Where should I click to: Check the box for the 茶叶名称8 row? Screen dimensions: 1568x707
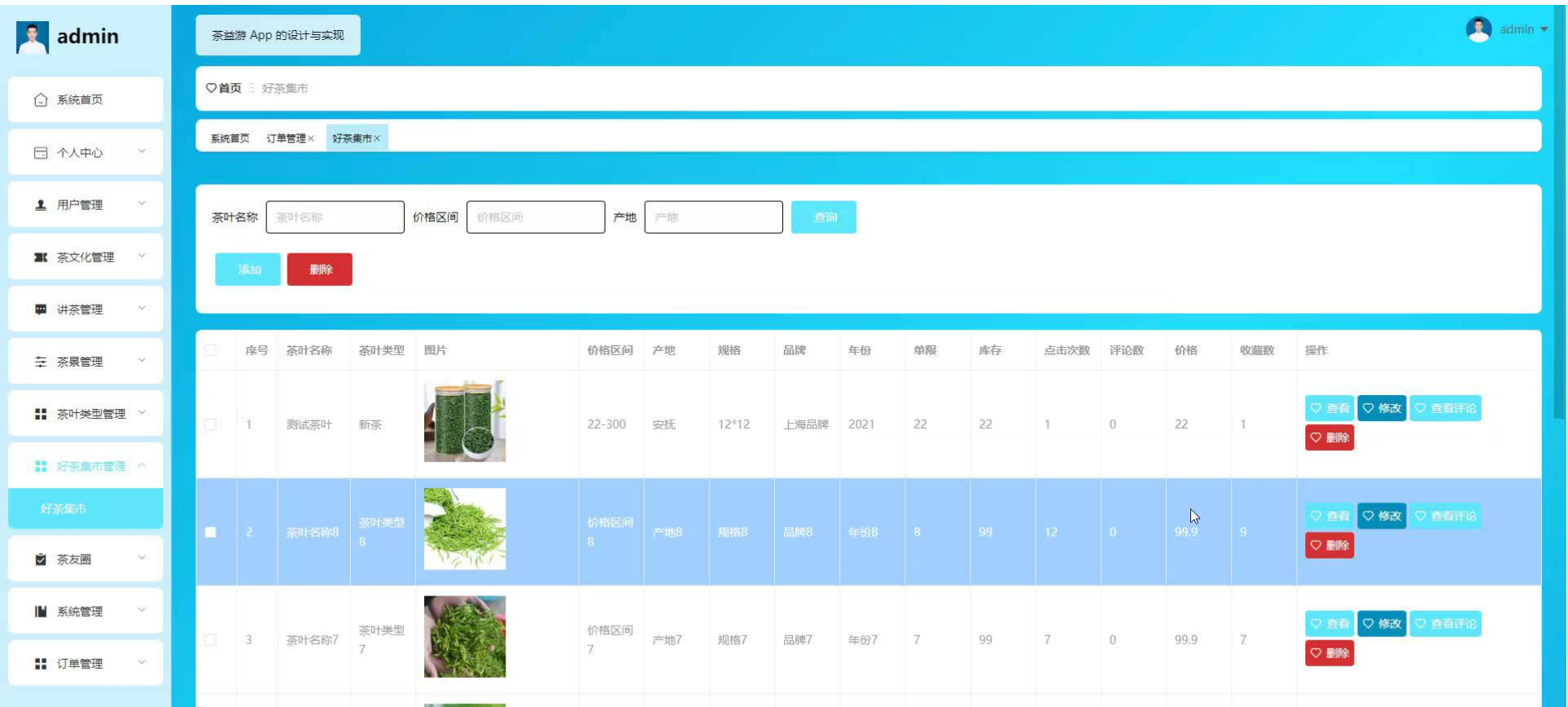211,532
